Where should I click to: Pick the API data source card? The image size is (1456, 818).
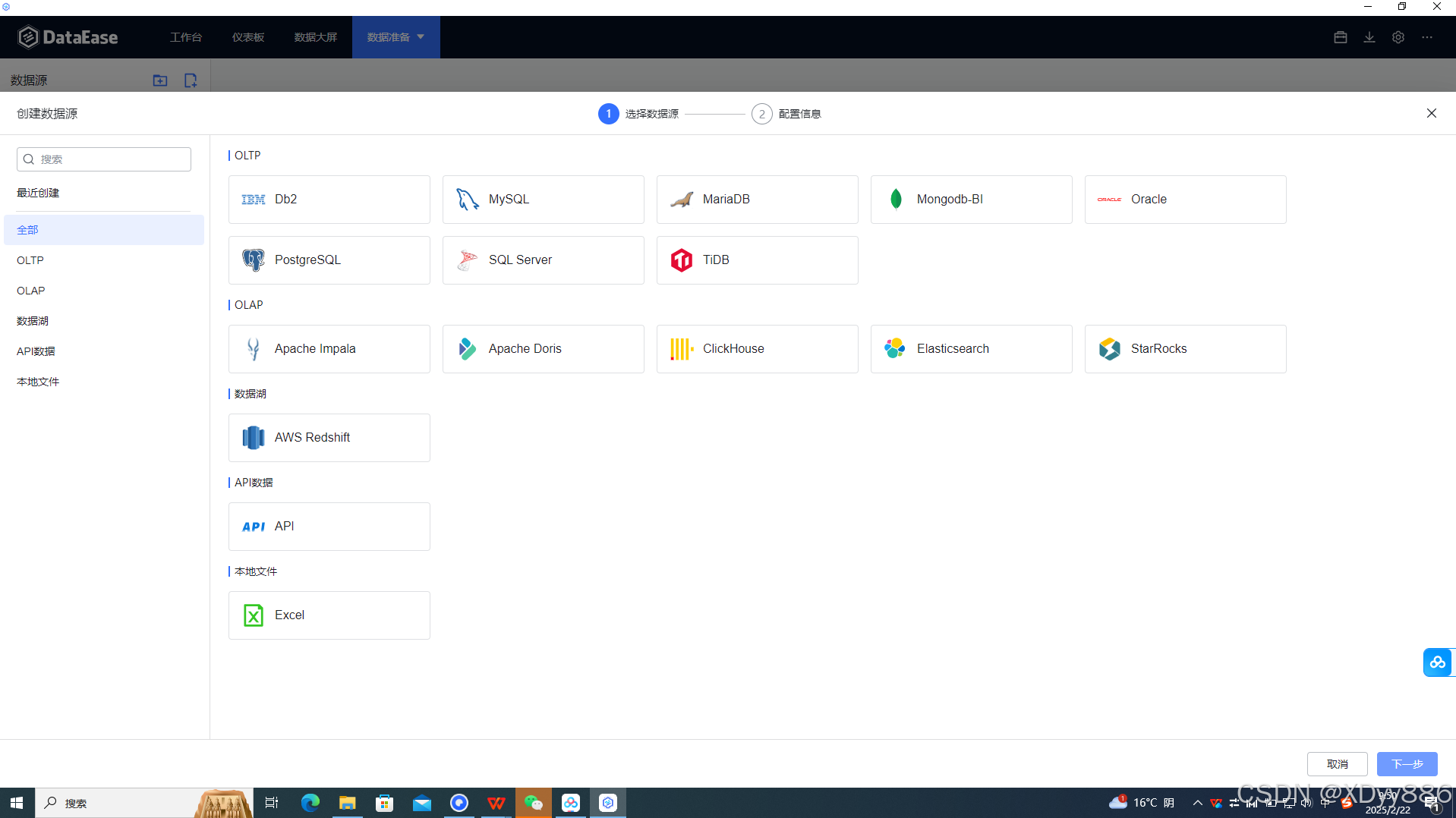329,527
